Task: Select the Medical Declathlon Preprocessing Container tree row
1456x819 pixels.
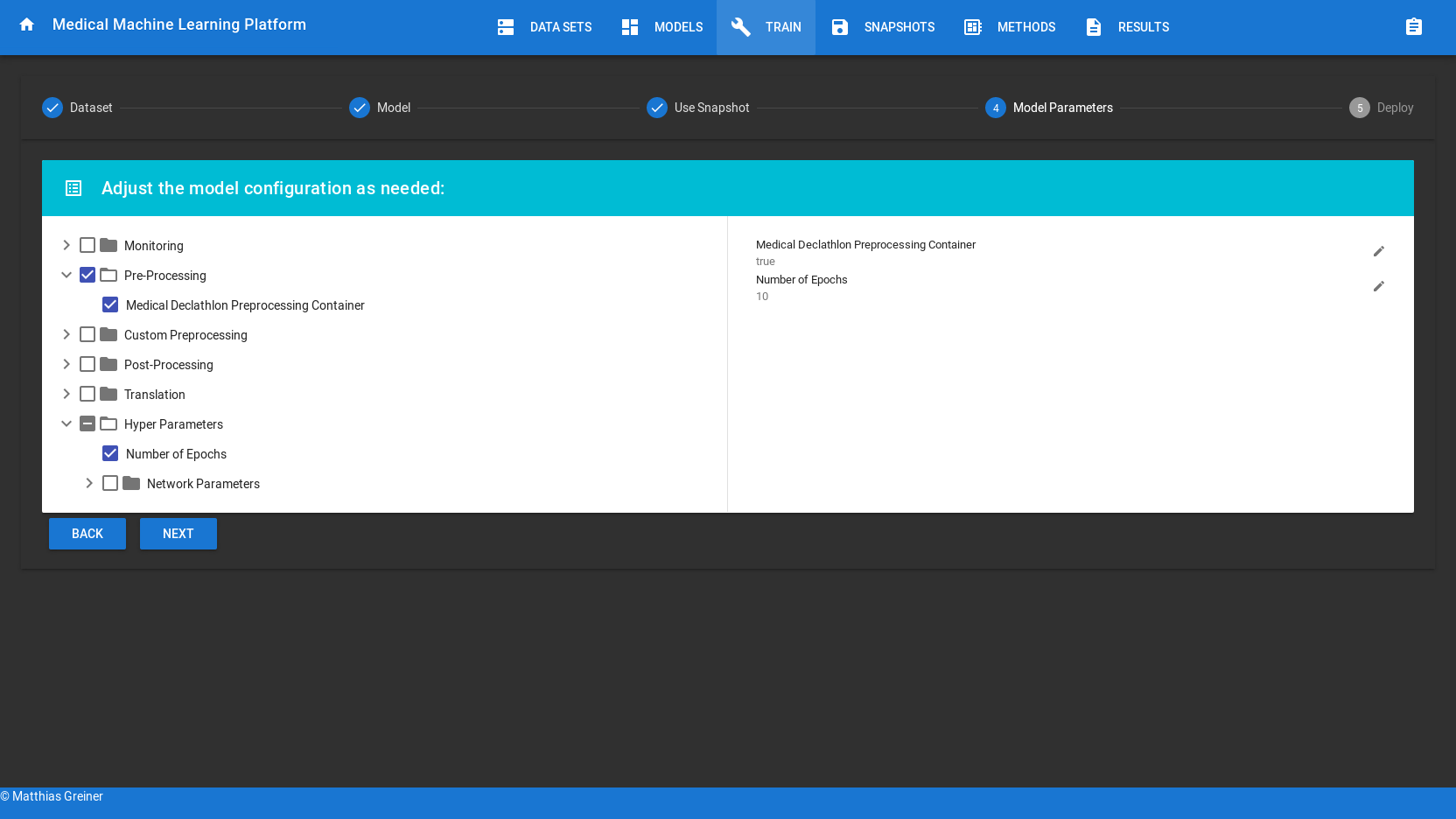Action: [x=245, y=305]
